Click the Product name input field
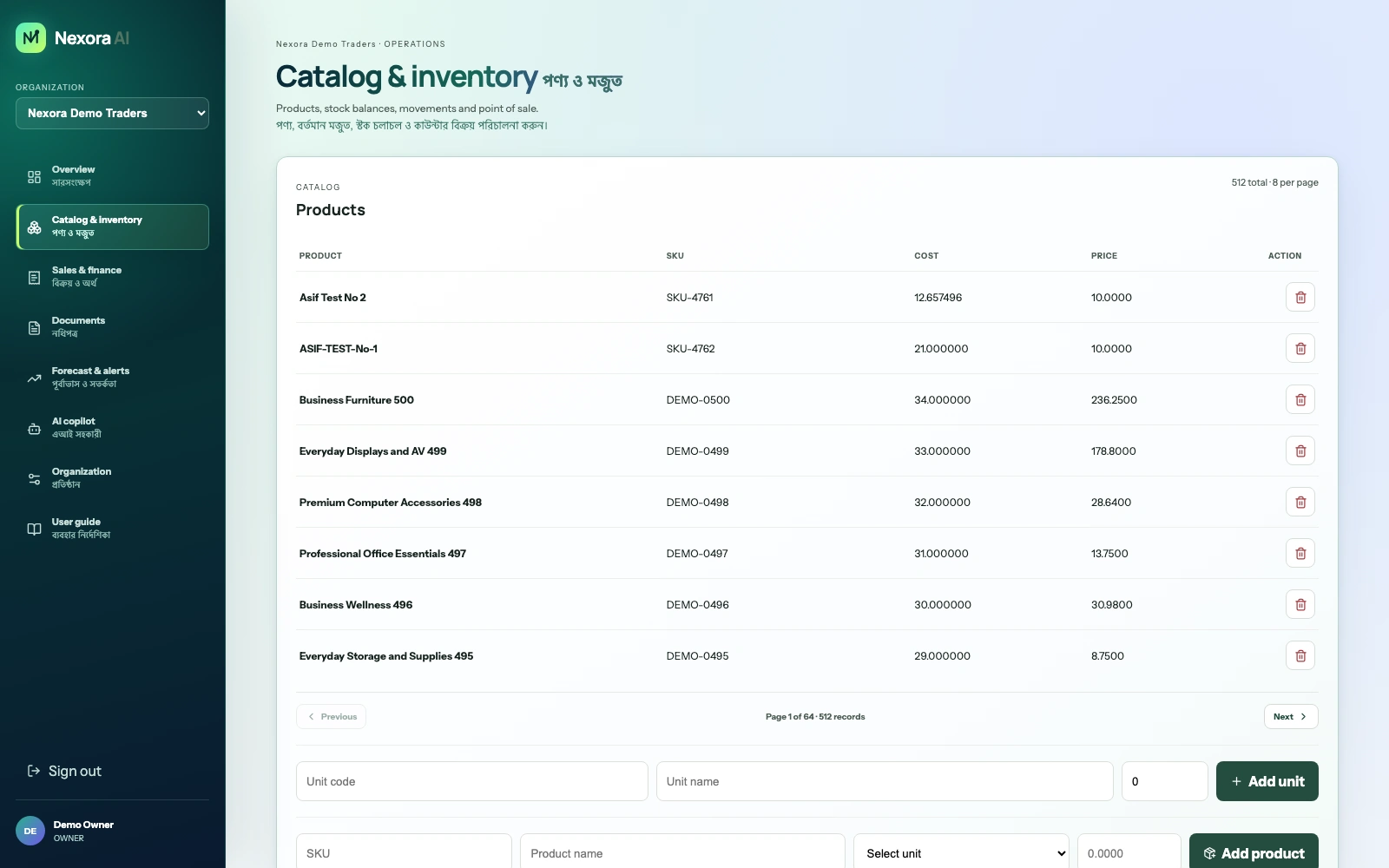 coord(682,852)
